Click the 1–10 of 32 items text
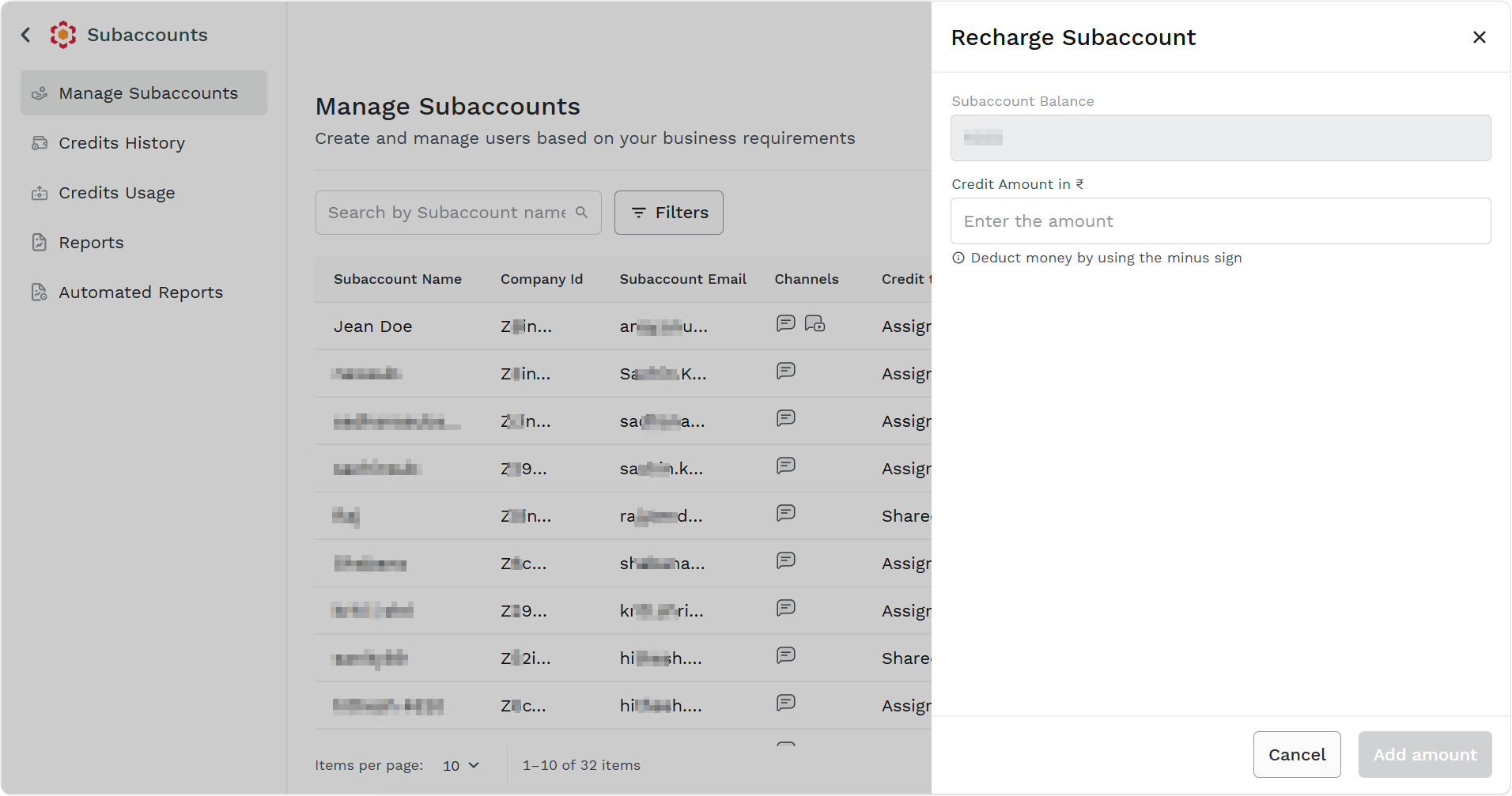This screenshot has height=796, width=1512. click(x=581, y=765)
